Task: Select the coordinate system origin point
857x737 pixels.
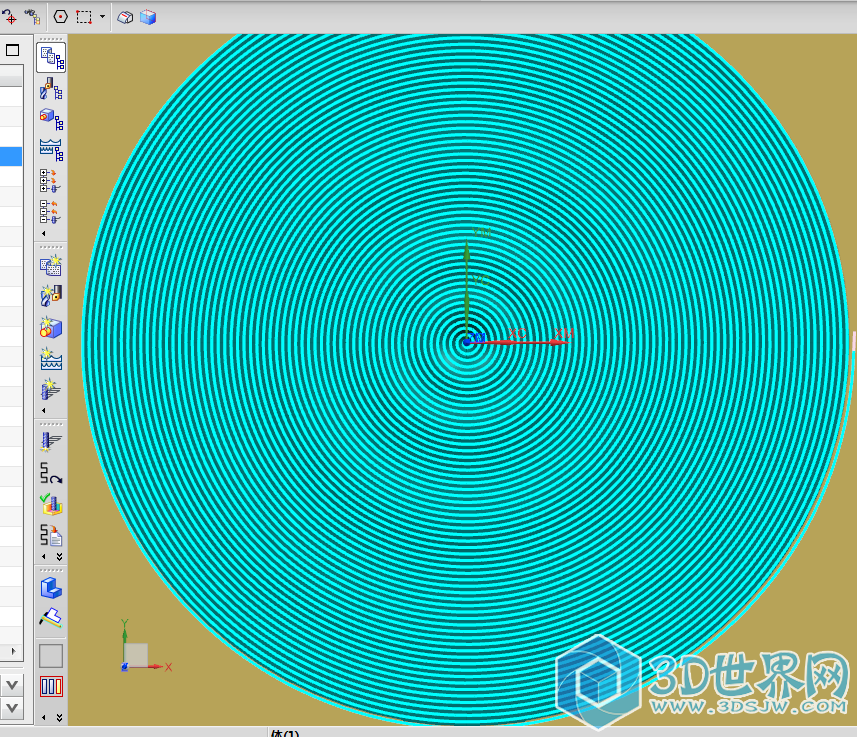Action: coord(466,342)
